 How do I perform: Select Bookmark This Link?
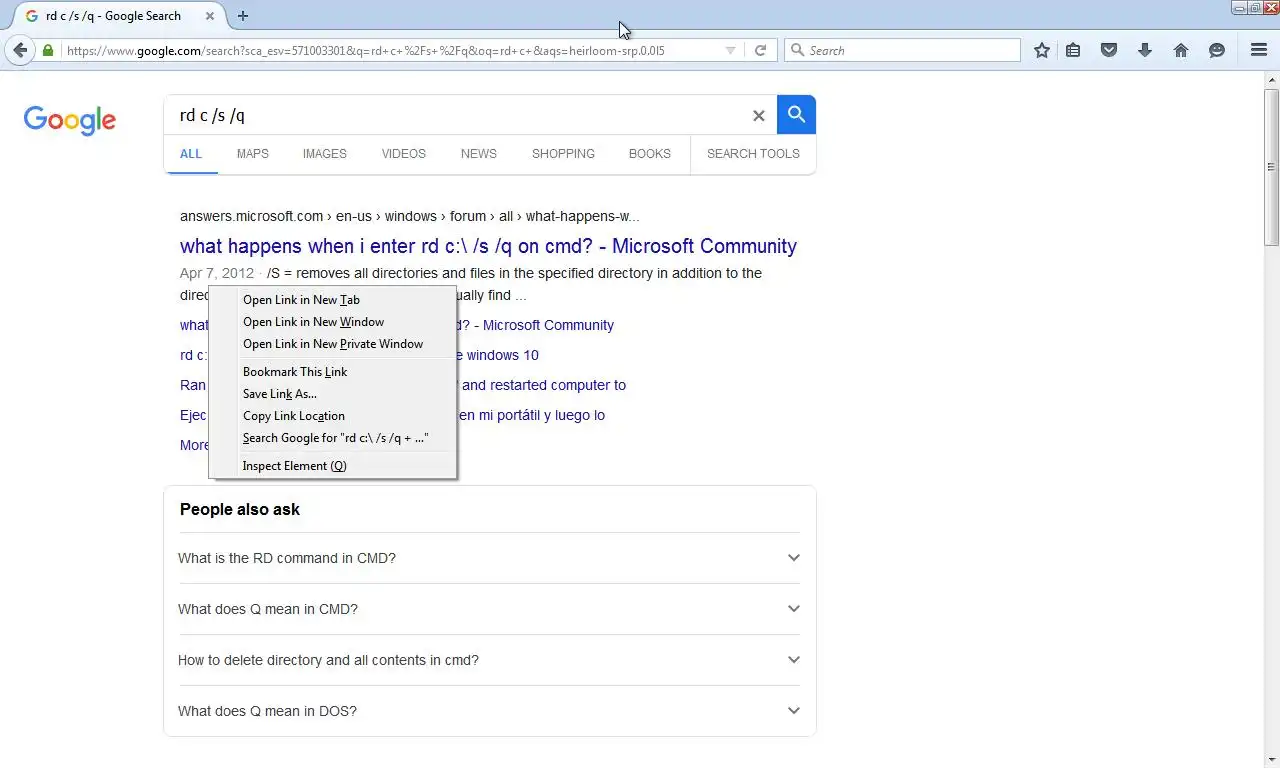tap(332, 372)
